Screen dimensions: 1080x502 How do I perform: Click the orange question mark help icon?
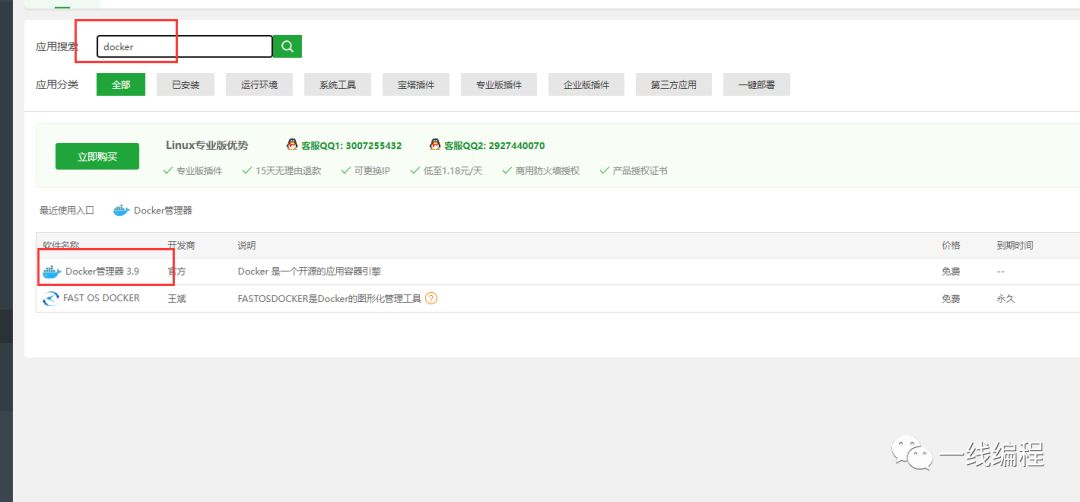431,299
